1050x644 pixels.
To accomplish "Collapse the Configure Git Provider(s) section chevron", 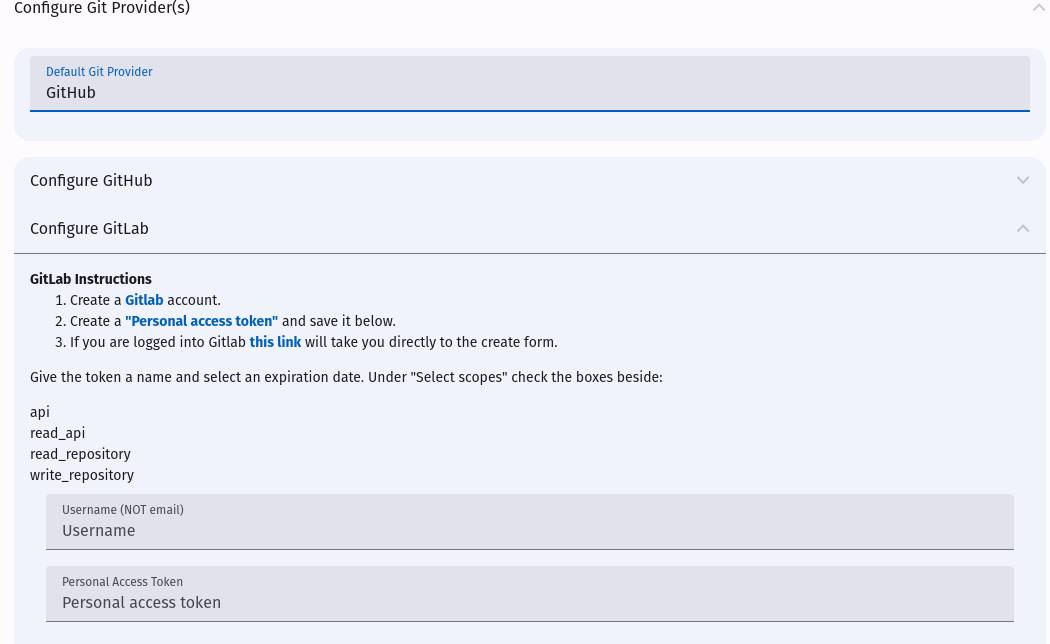I will [1038, 7].
